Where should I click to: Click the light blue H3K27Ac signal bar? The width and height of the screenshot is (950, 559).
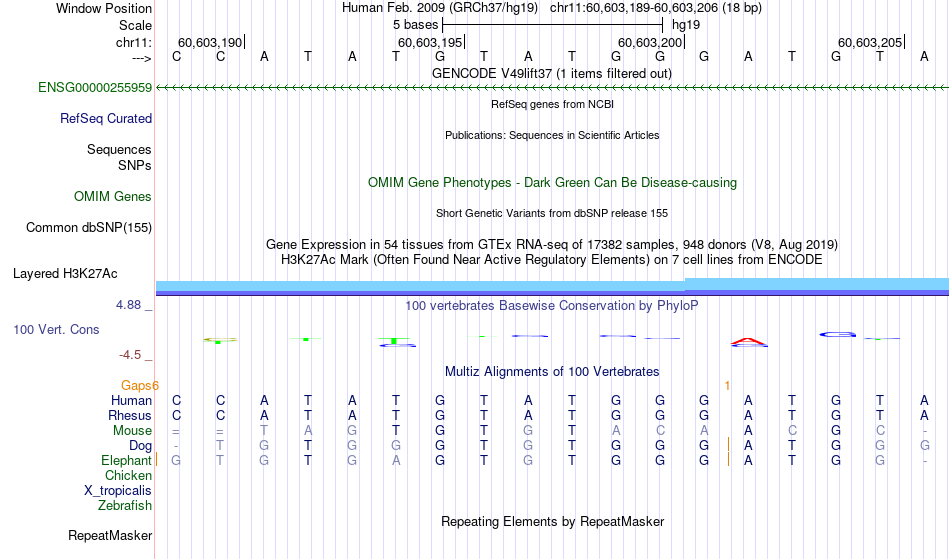552,285
